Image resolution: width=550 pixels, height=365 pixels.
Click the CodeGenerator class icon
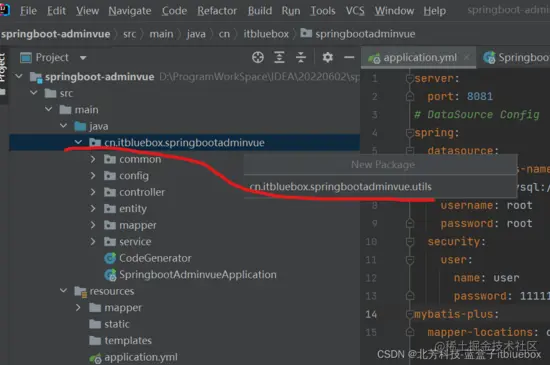[110, 258]
